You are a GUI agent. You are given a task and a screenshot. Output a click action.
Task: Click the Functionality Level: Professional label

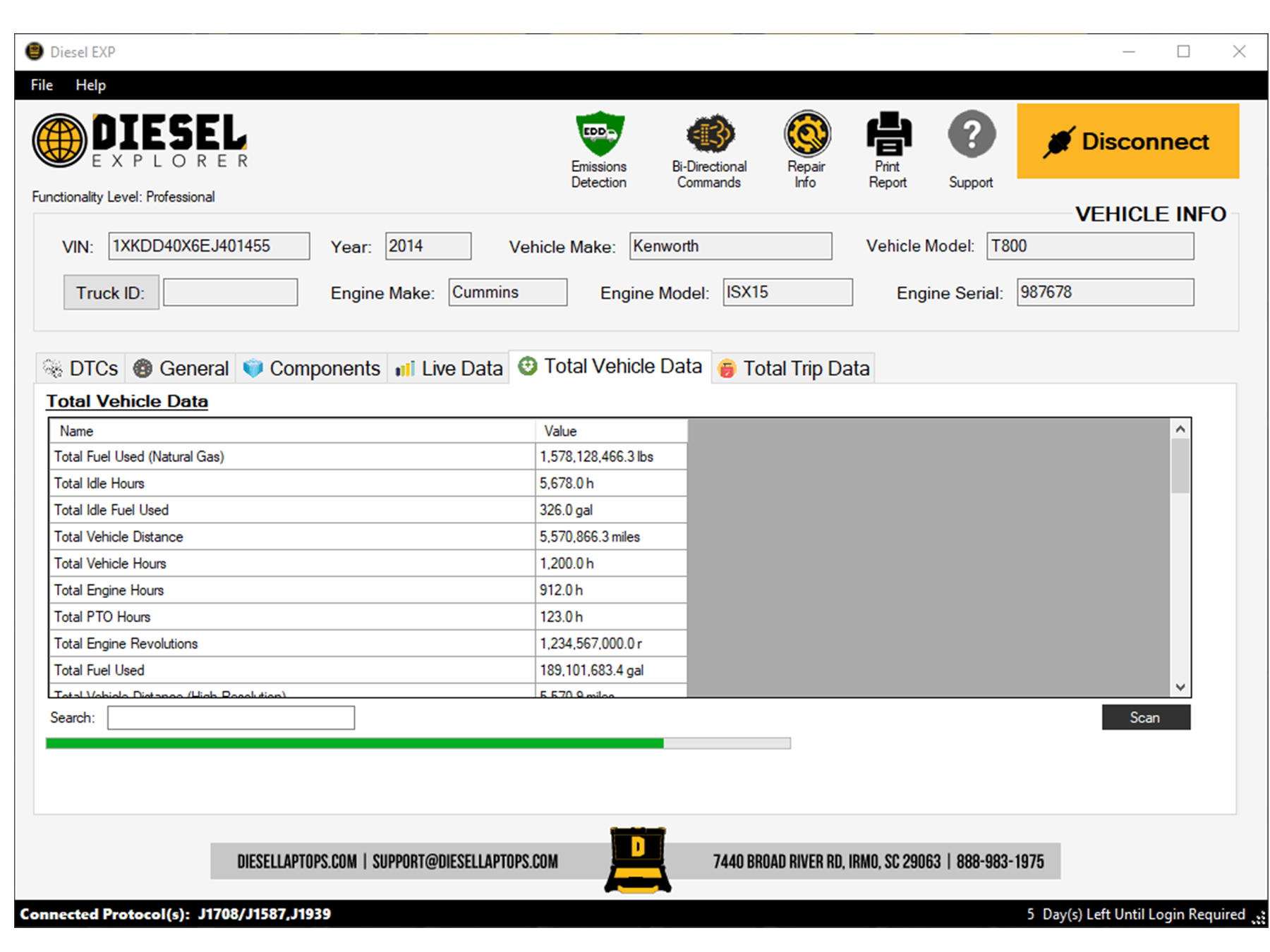click(123, 197)
